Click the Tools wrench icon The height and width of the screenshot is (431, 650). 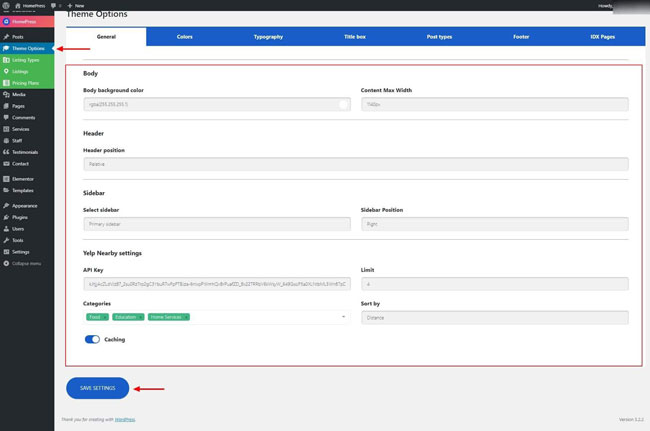coord(6,240)
